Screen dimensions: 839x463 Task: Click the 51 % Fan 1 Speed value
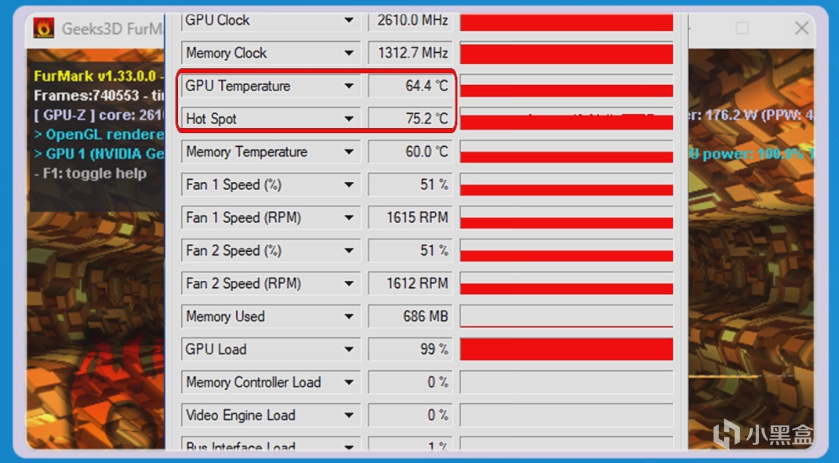tap(410, 185)
